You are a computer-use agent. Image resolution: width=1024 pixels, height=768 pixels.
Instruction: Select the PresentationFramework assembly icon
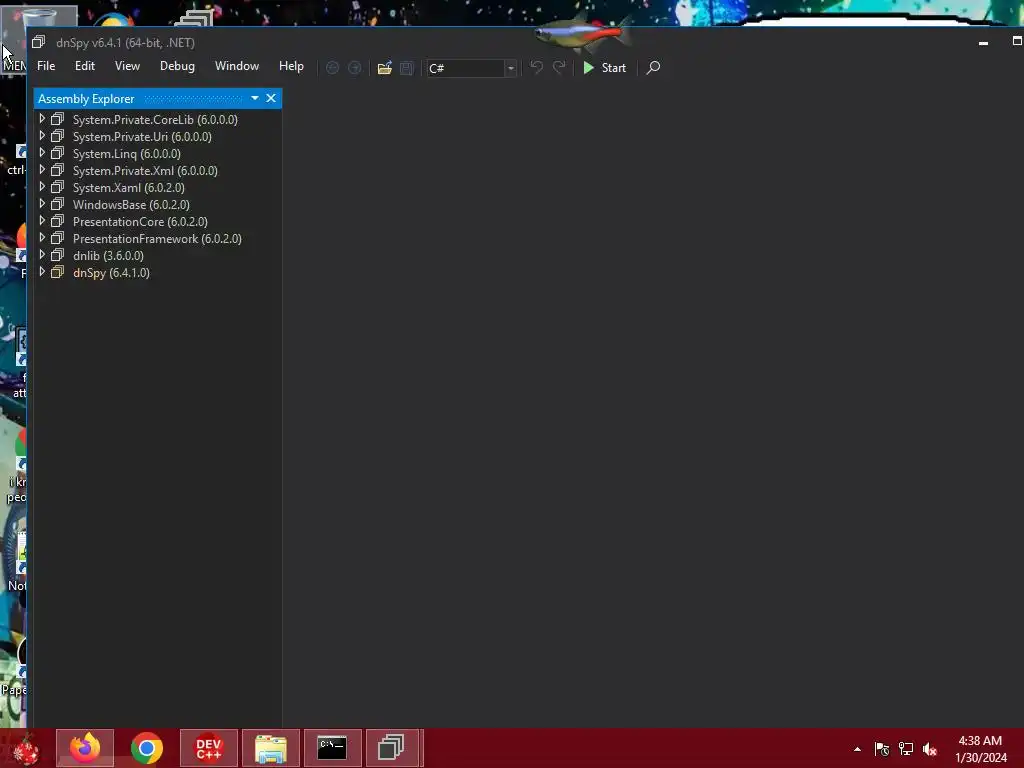click(x=57, y=238)
